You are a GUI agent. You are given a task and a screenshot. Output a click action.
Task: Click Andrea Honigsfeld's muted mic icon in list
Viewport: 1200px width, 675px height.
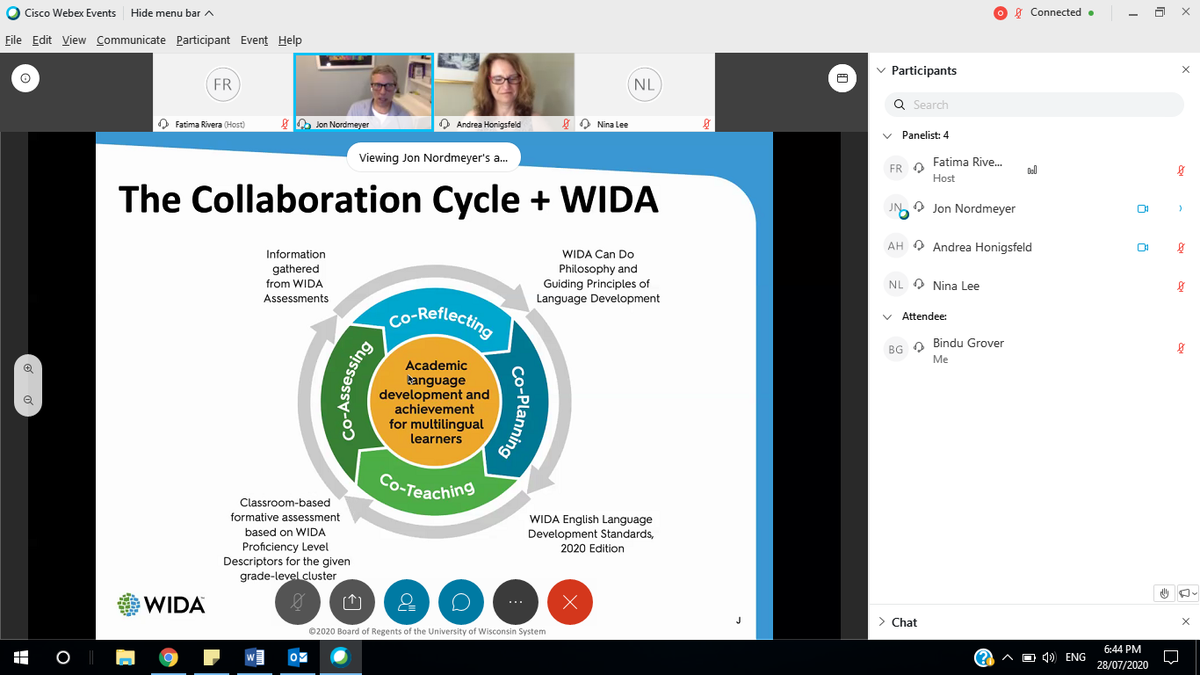pyautogui.click(x=1182, y=247)
